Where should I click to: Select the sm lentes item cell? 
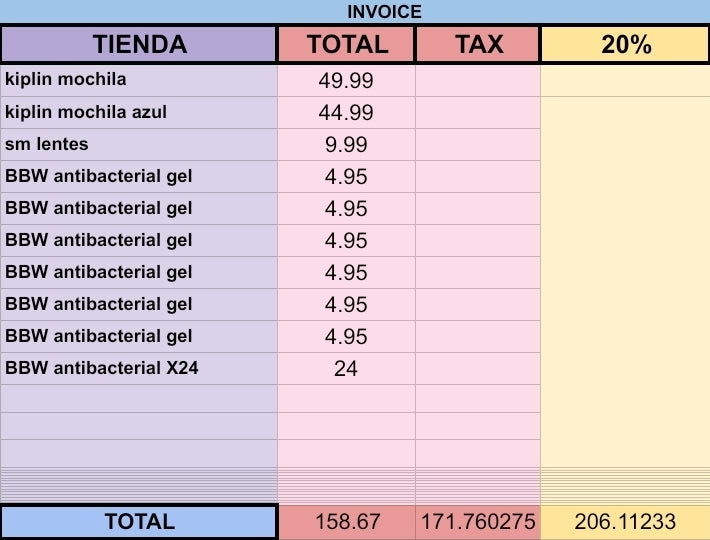pyautogui.click(x=139, y=144)
